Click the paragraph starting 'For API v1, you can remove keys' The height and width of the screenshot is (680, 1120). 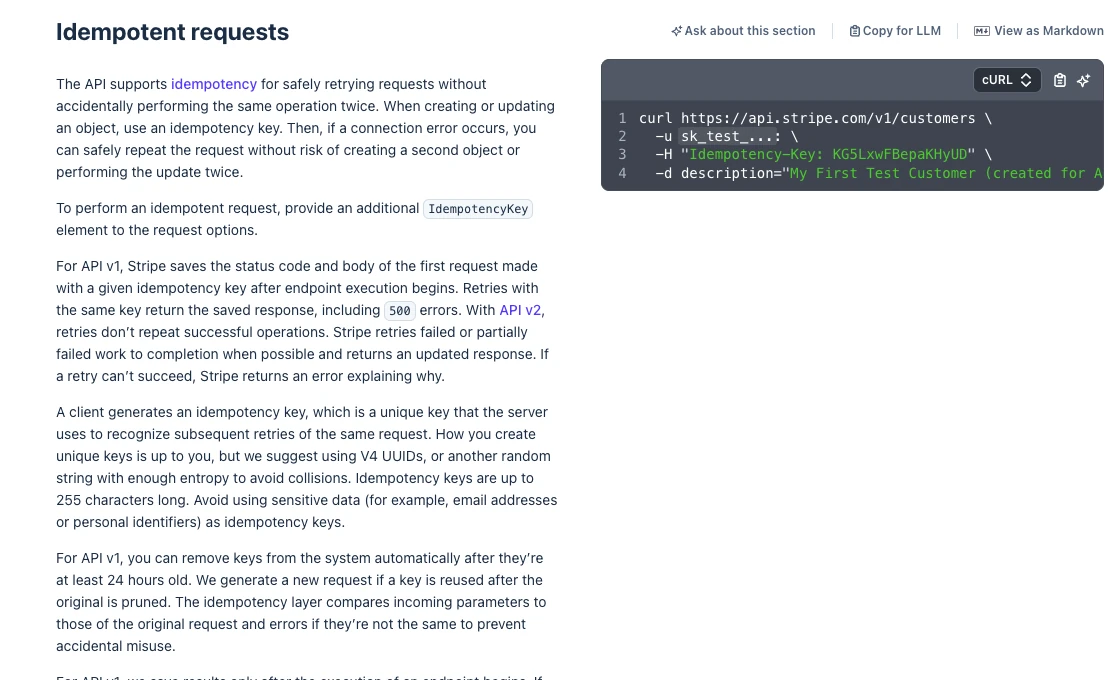(301, 602)
